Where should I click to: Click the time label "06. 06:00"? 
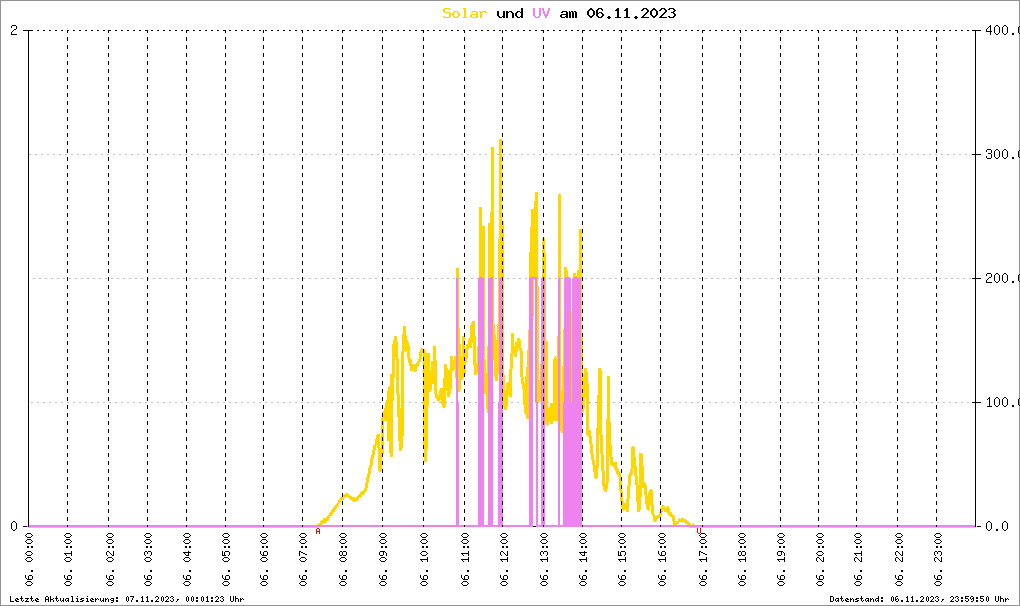tap(263, 560)
